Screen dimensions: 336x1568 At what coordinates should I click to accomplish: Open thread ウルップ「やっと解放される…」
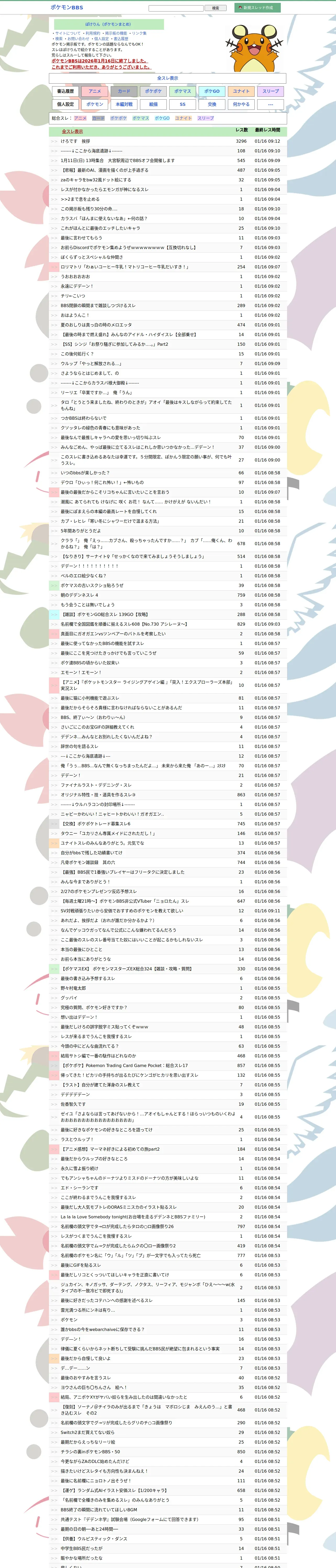click(x=91, y=364)
